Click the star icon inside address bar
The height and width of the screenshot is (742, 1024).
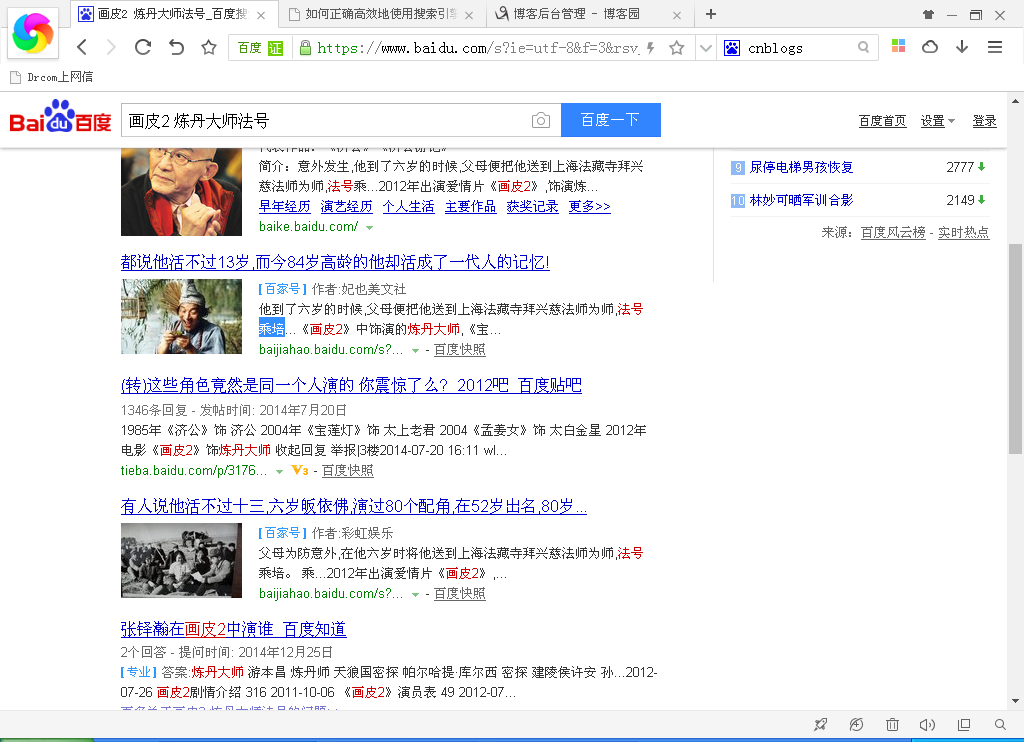pos(677,48)
